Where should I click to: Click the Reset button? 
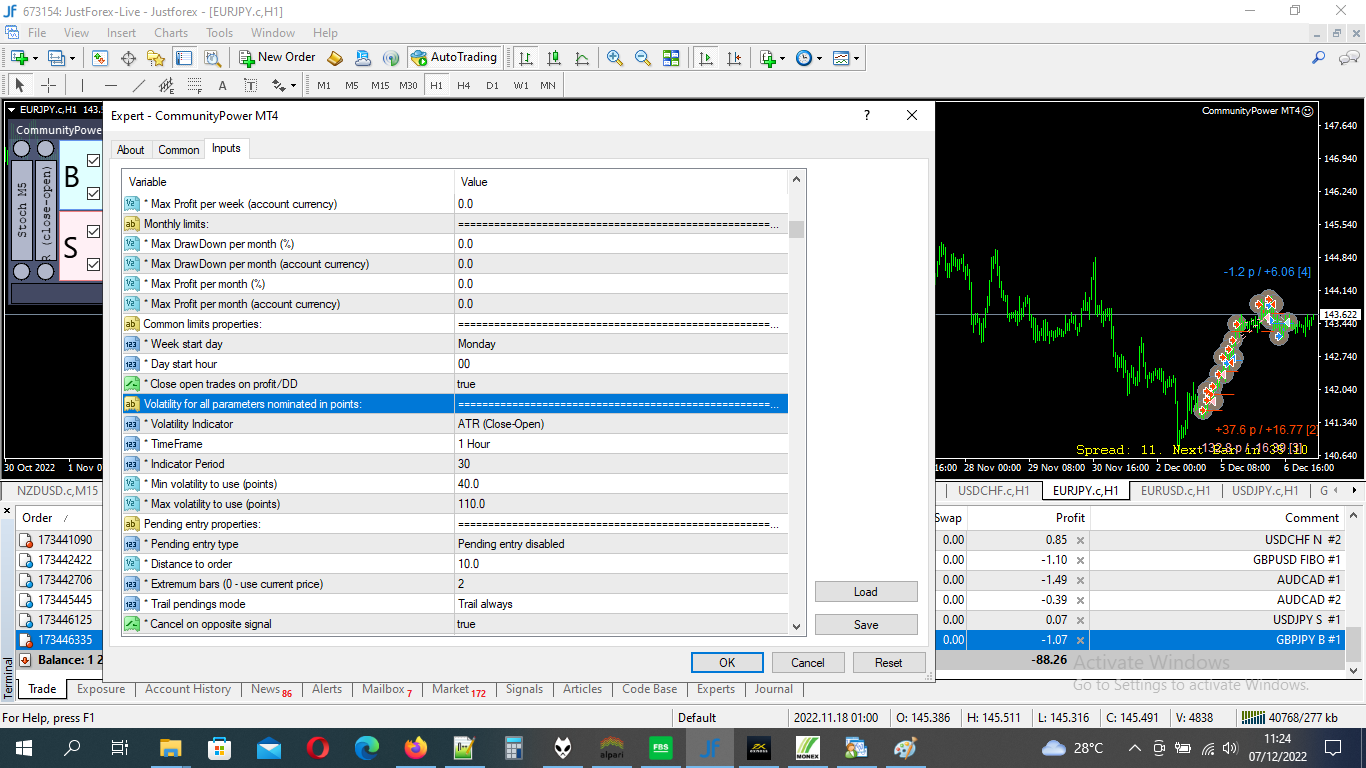click(889, 662)
